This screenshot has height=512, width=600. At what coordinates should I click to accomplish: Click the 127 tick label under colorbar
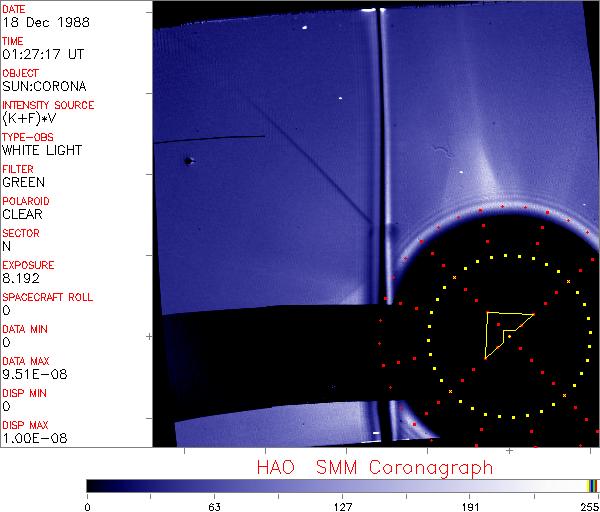(342, 505)
